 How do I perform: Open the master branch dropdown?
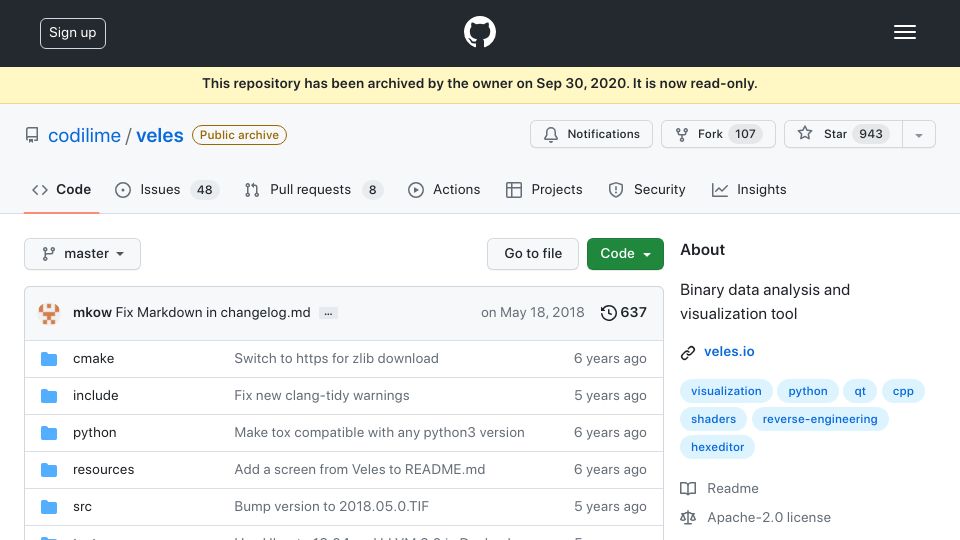(82, 253)
